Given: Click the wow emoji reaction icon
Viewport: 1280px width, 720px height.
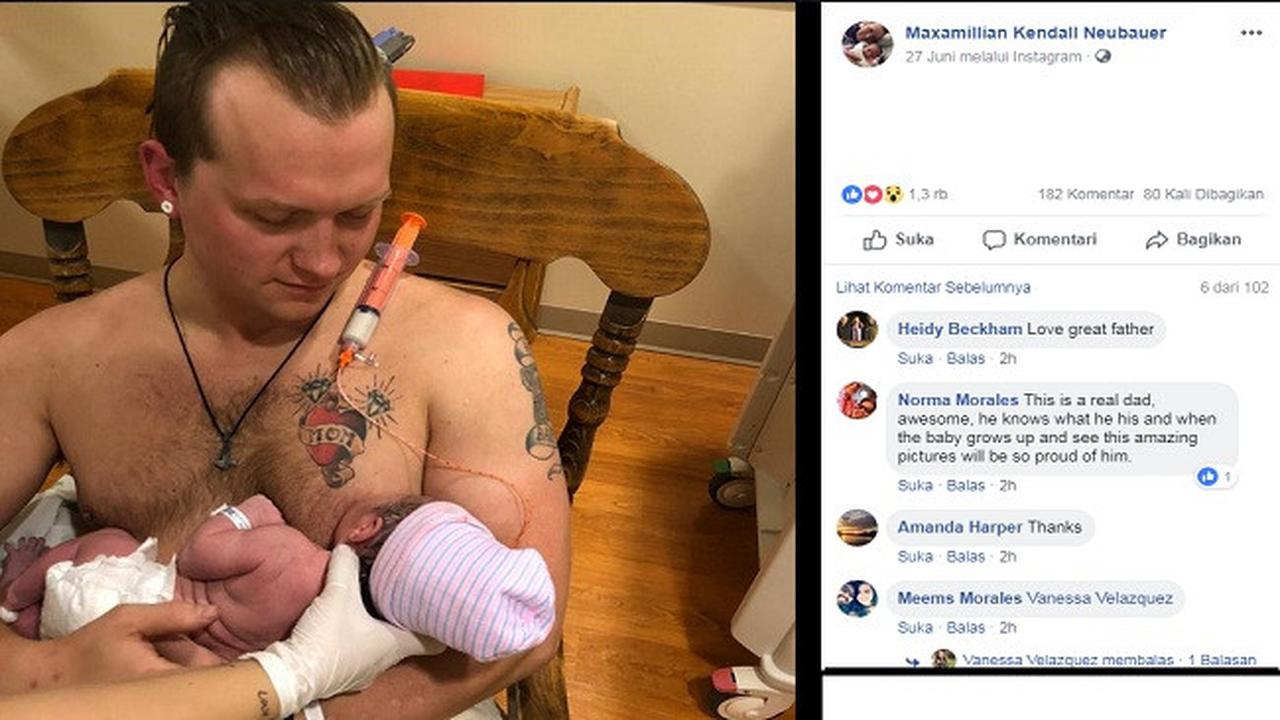Looking at the screenshot, I should coord(893,194).
